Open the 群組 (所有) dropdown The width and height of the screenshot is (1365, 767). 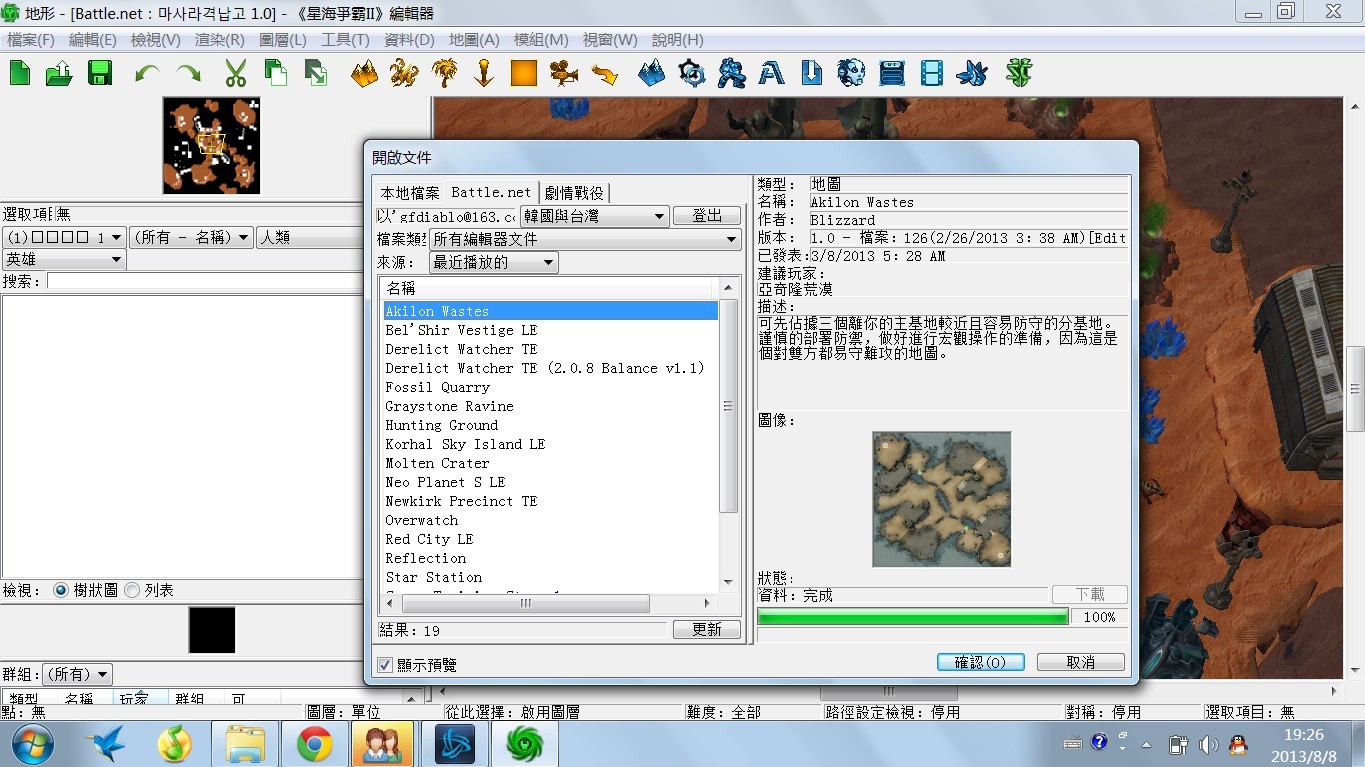coord(78,675)
